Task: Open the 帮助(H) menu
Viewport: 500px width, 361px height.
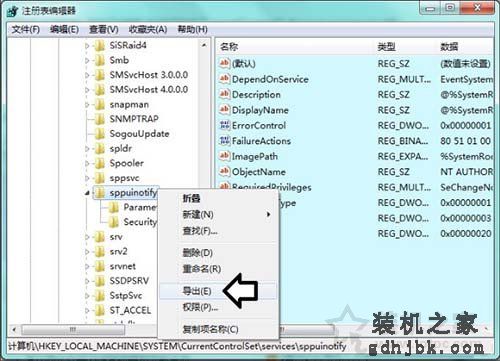Action: pyautogui.click(x=192, y=30)
